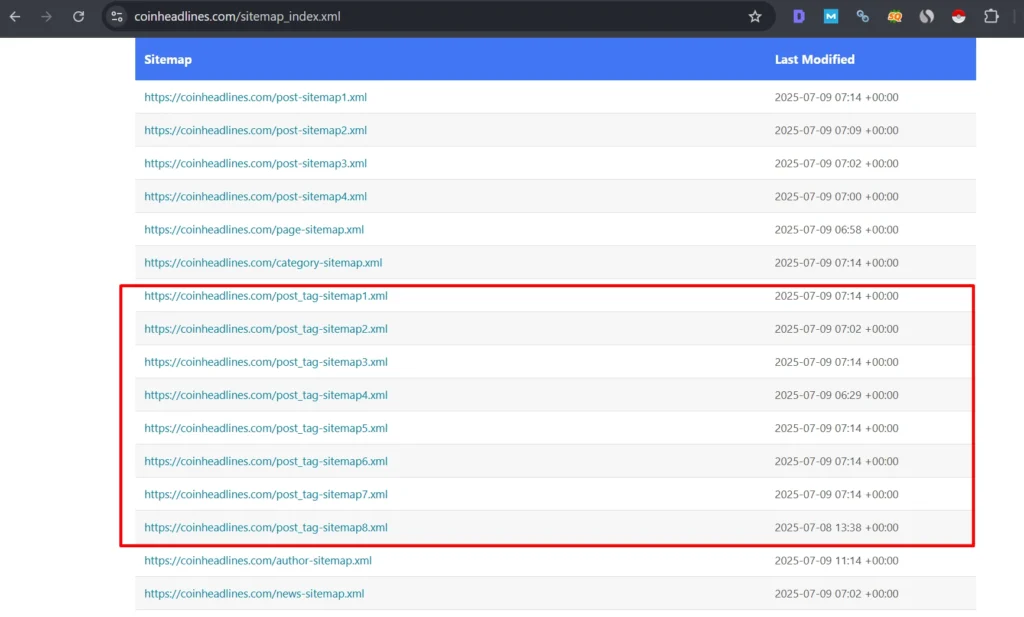Click the browser Back arrow
Viewport: 1024px width, 617px height.
(14, 16)
